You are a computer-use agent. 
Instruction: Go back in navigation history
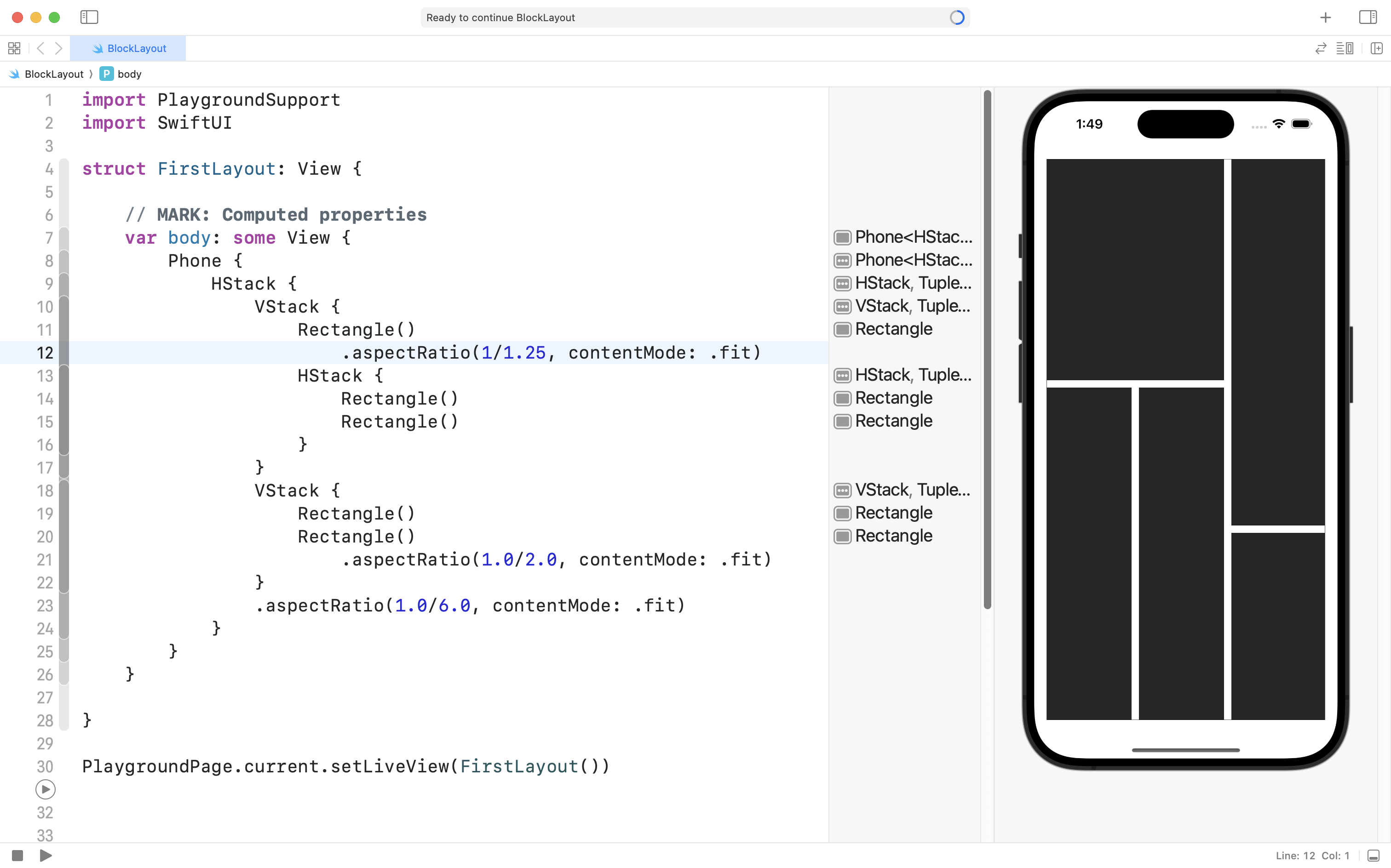[x=40, y=48]
